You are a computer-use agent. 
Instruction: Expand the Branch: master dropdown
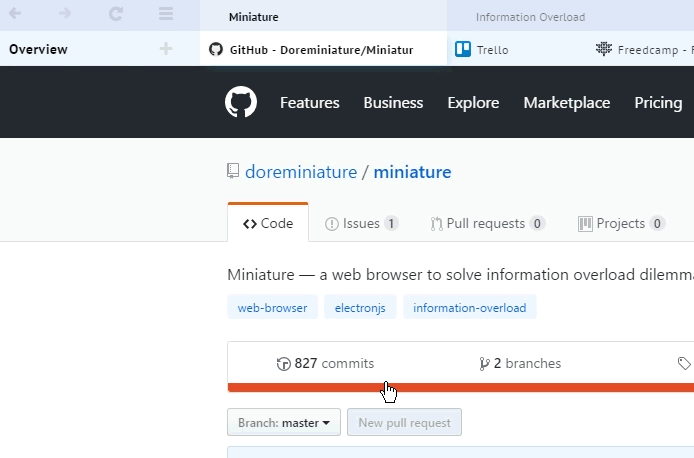pos(284,423)
